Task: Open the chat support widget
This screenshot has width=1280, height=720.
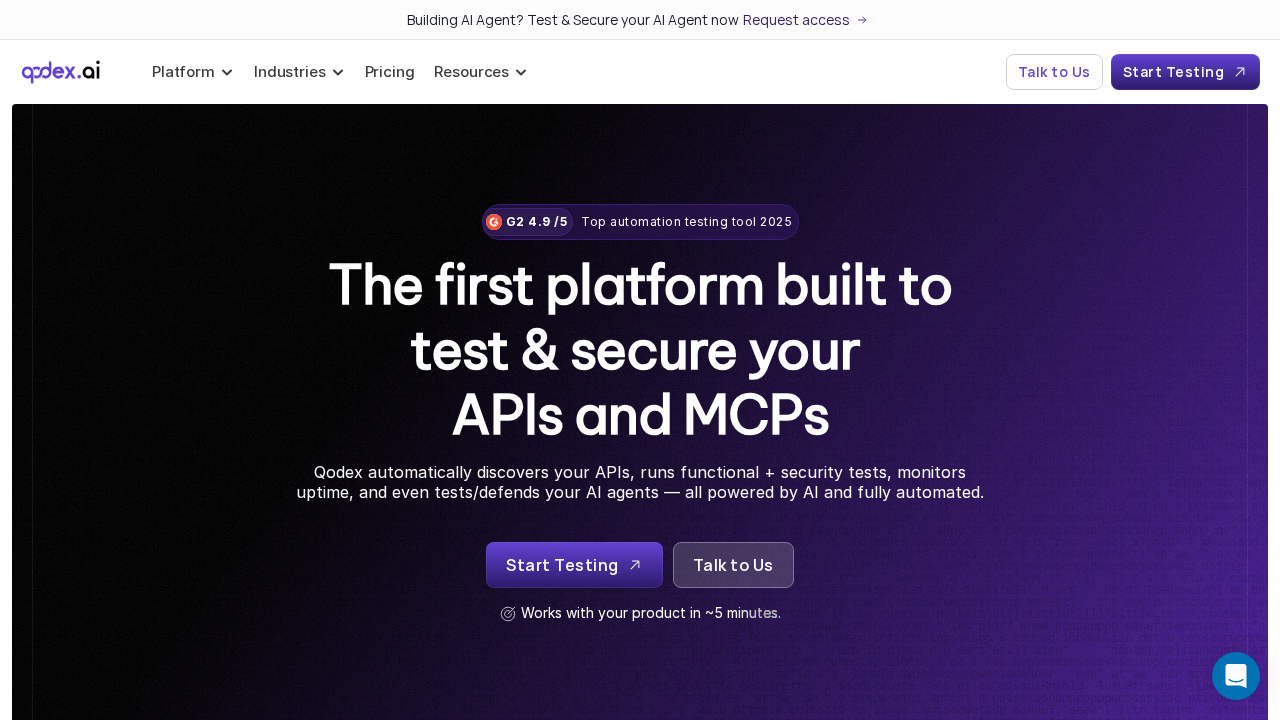Action: coord(1235,676)
